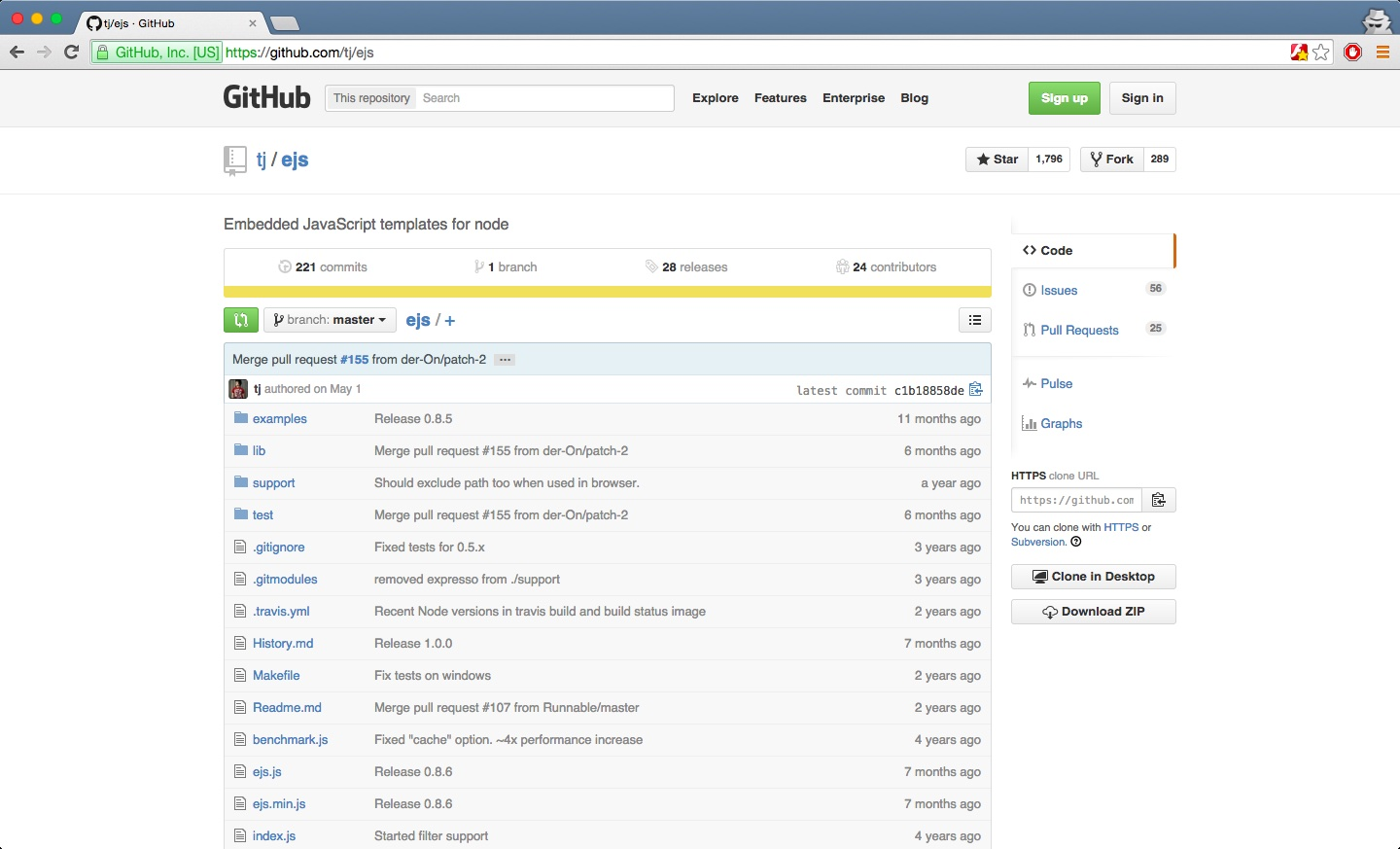Open Blog in the top navigation
Screen dimensions: 1400x849
[x=915, y=98]
